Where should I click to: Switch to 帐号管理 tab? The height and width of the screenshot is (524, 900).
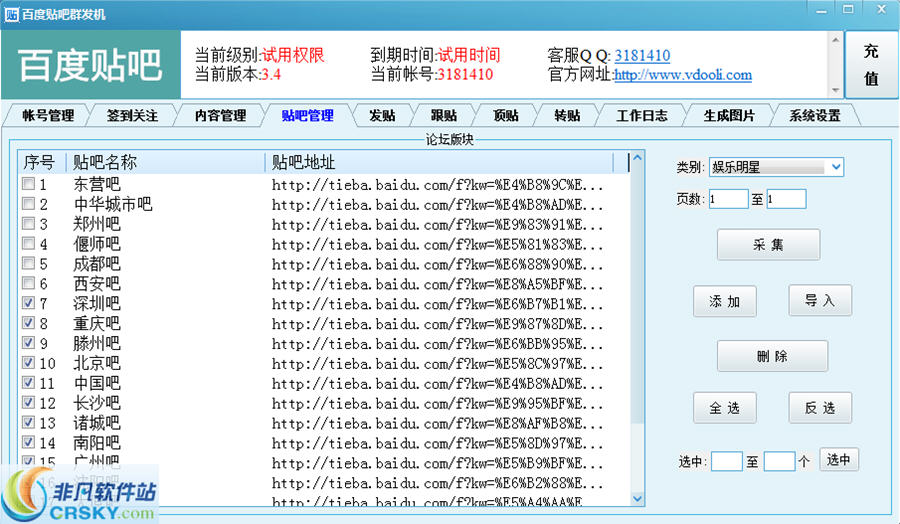[x=48, y=115]
